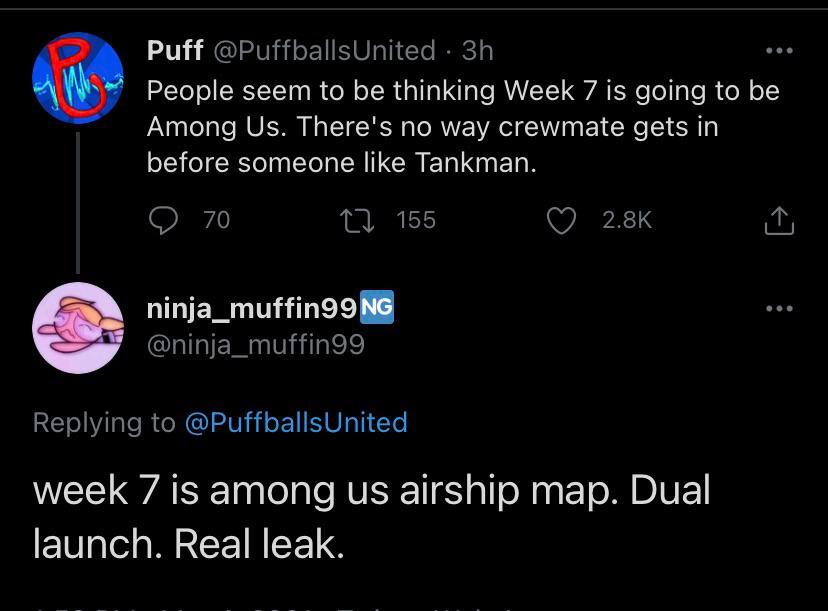Select the reply text about airship map
The width and height of the screenshot is (828, 611).
coord(371,516)
